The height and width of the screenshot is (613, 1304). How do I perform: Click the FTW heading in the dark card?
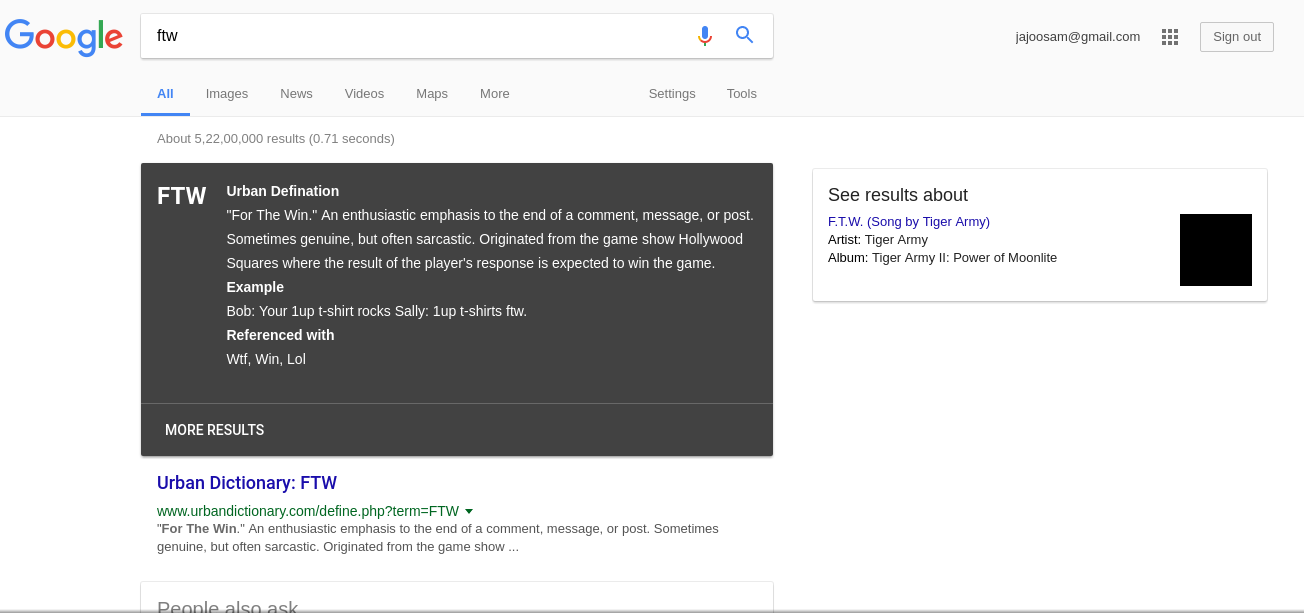(181, 196)
